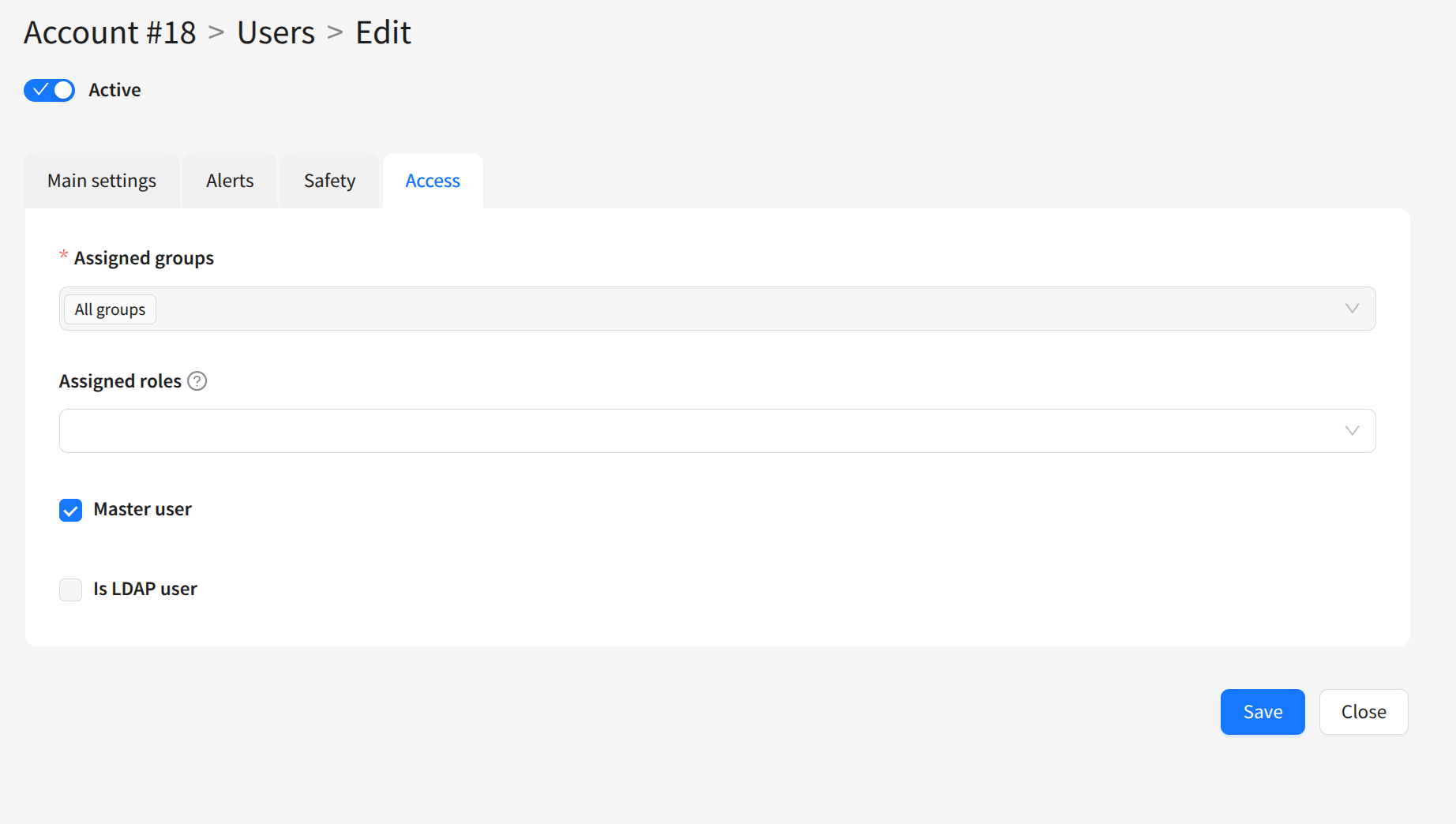Image resolution: width=1456 pixels, height=824 pixels.
Task: Click the Master user label text
Action: [142, 510]
